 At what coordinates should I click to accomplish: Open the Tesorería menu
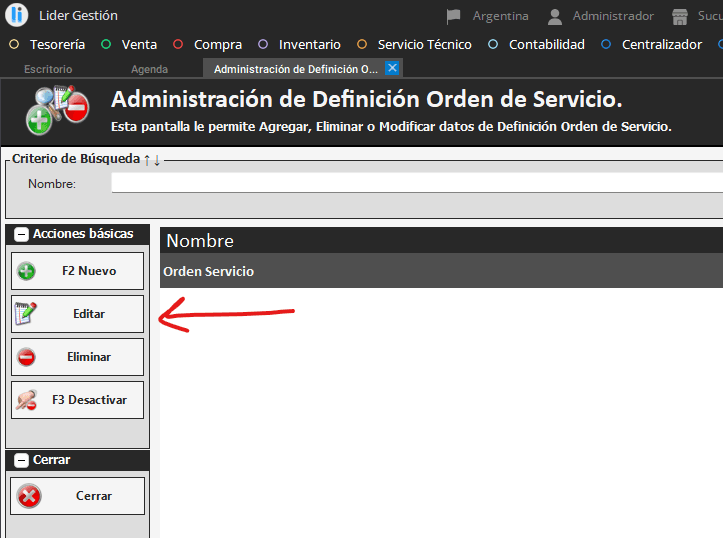pos(57,44)
